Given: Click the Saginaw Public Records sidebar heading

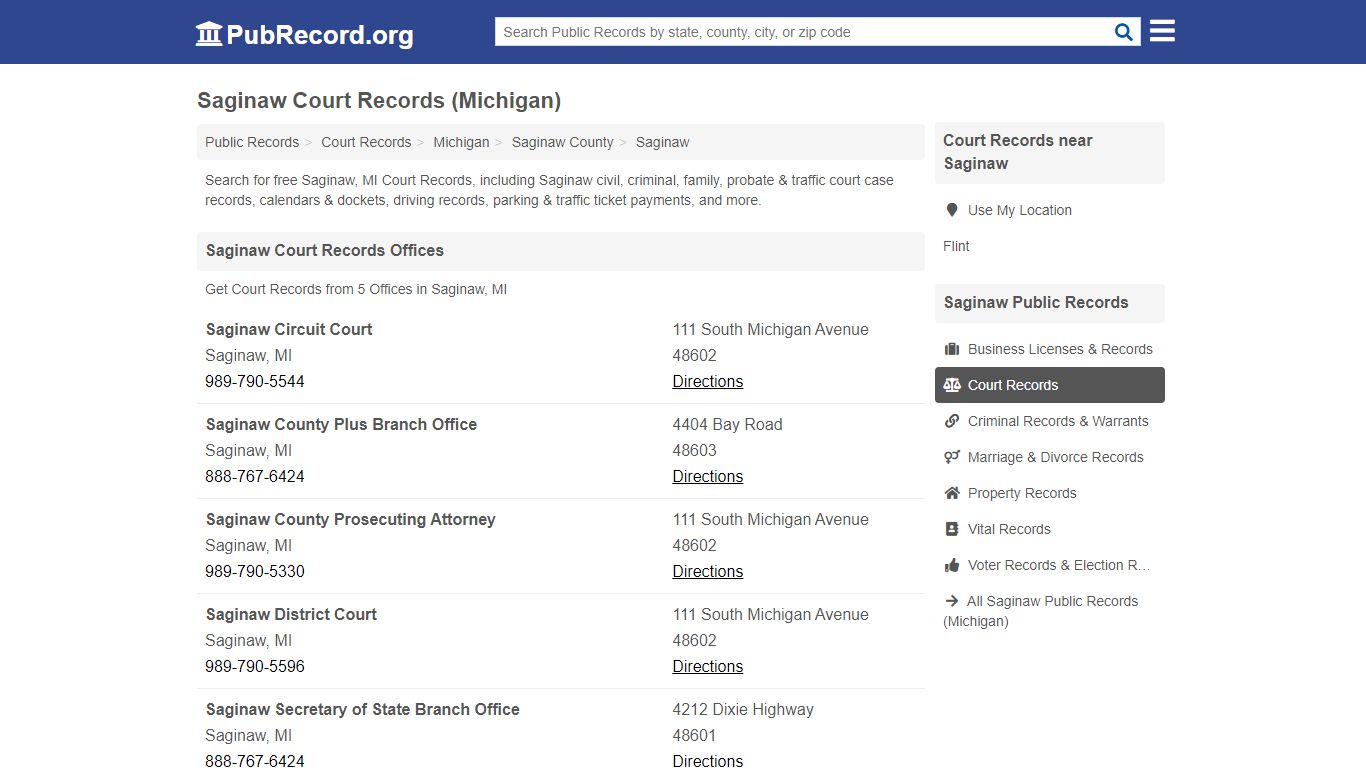Looking at the screenshot, I should coord(1036,303).
